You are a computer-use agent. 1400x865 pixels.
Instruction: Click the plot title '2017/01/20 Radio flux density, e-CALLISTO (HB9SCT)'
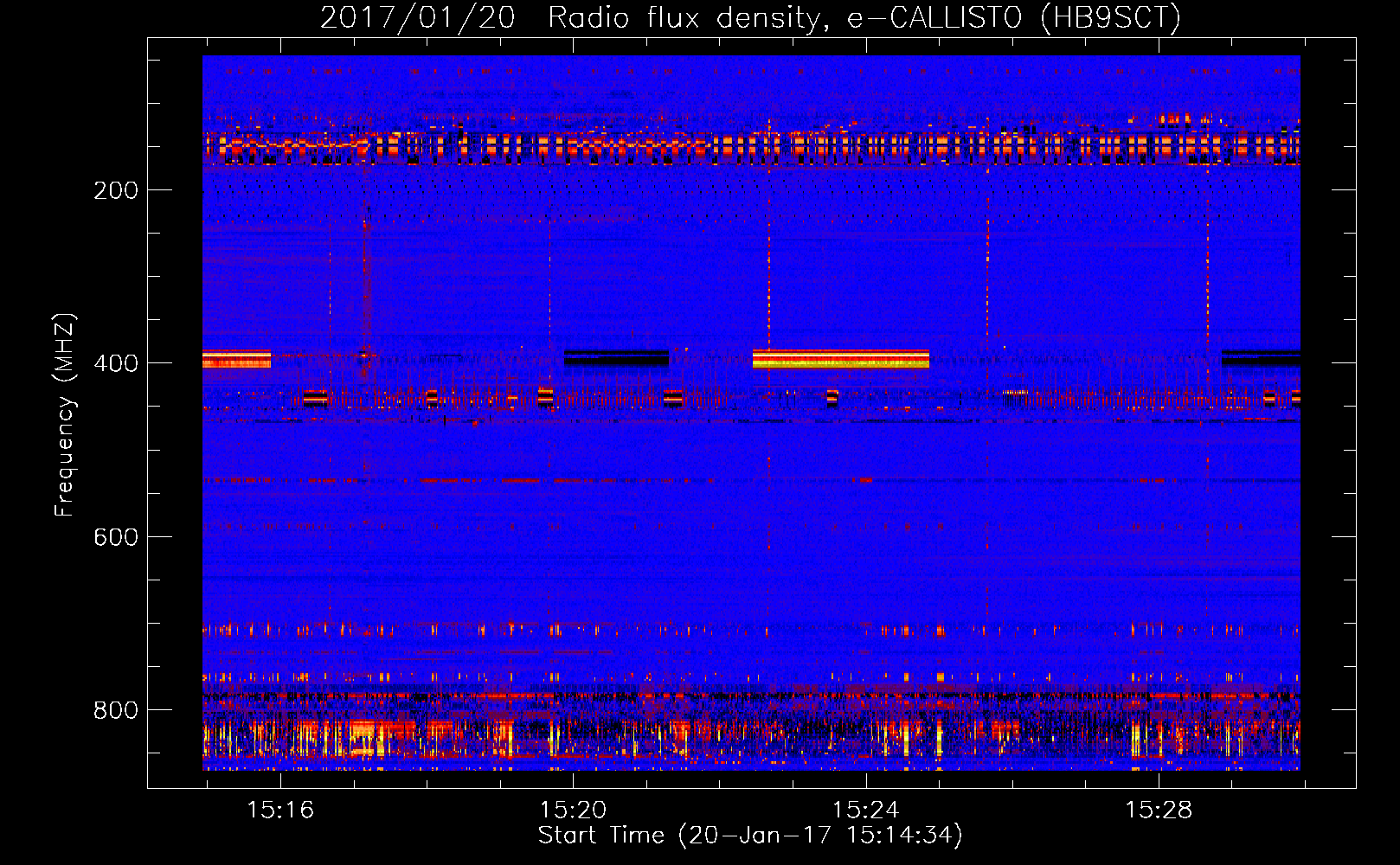click(x=750, y=17)
